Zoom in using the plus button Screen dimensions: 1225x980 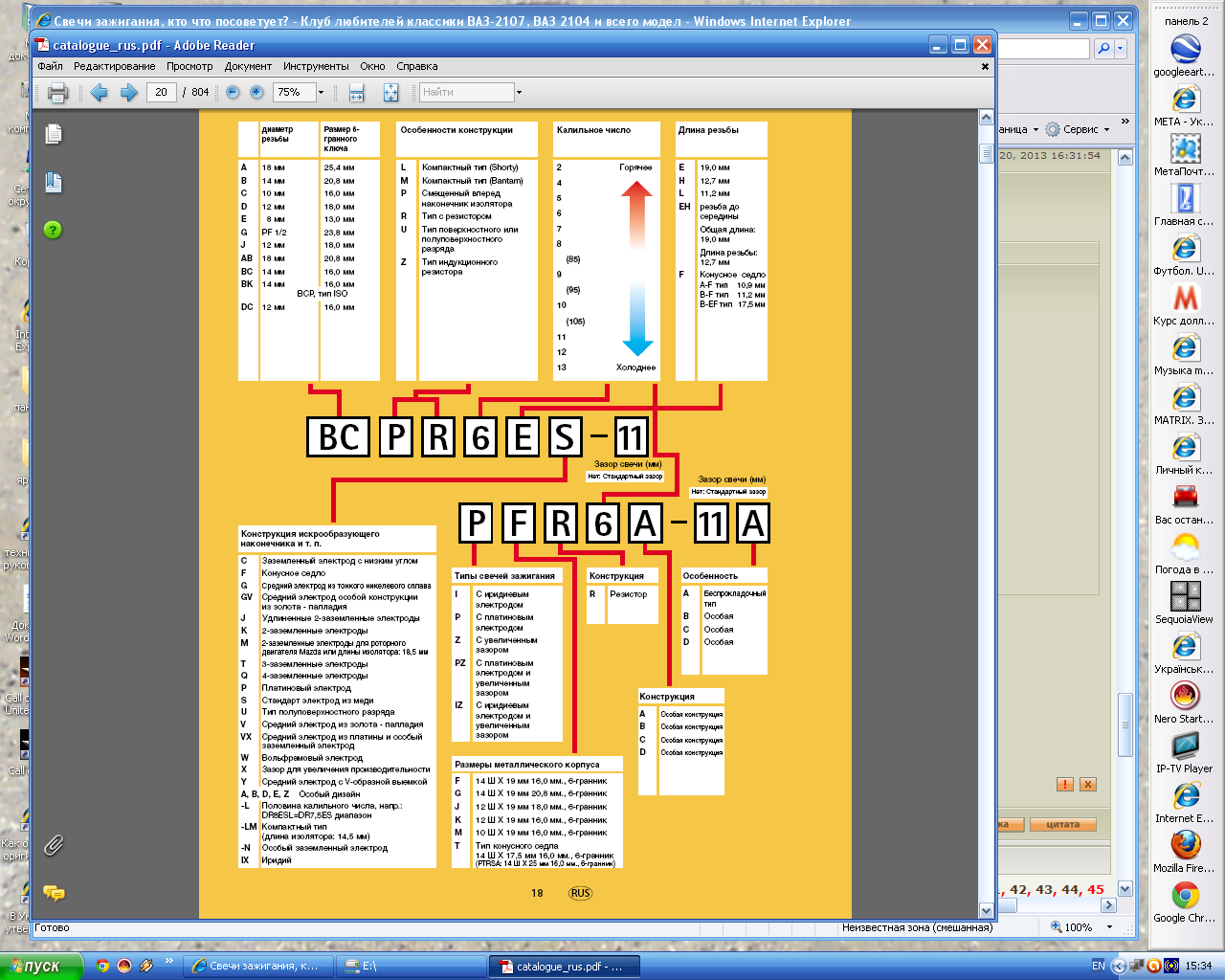(x=256, y=93)
